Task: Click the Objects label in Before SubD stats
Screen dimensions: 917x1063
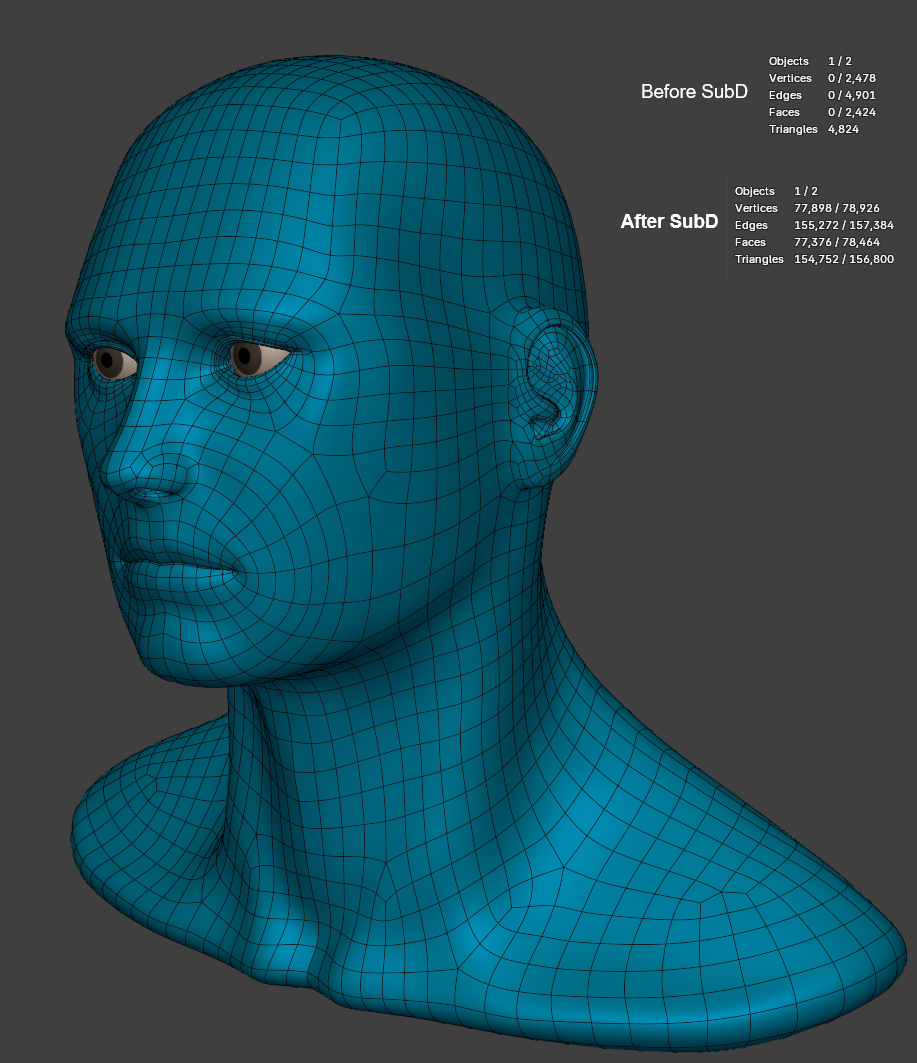Action: pyautogui.click(x=788, y=61)
